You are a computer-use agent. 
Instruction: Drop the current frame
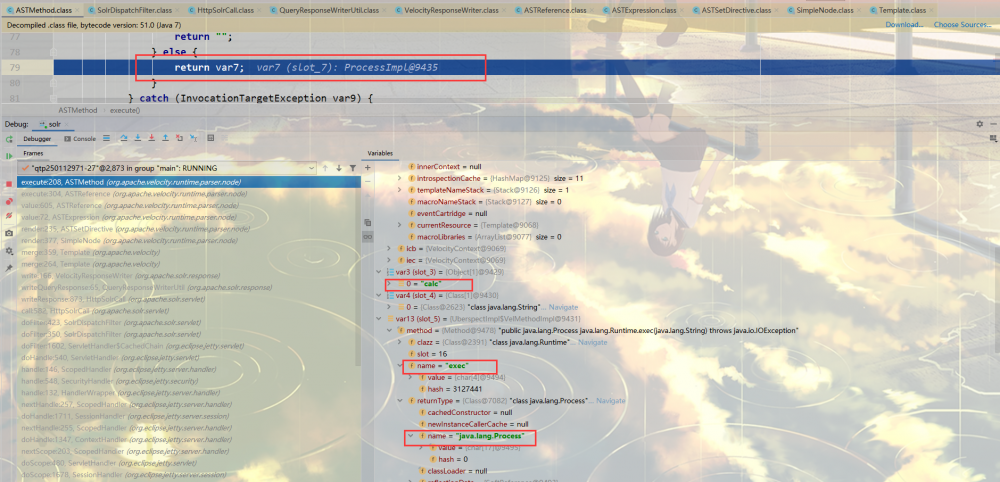(179, 138)
